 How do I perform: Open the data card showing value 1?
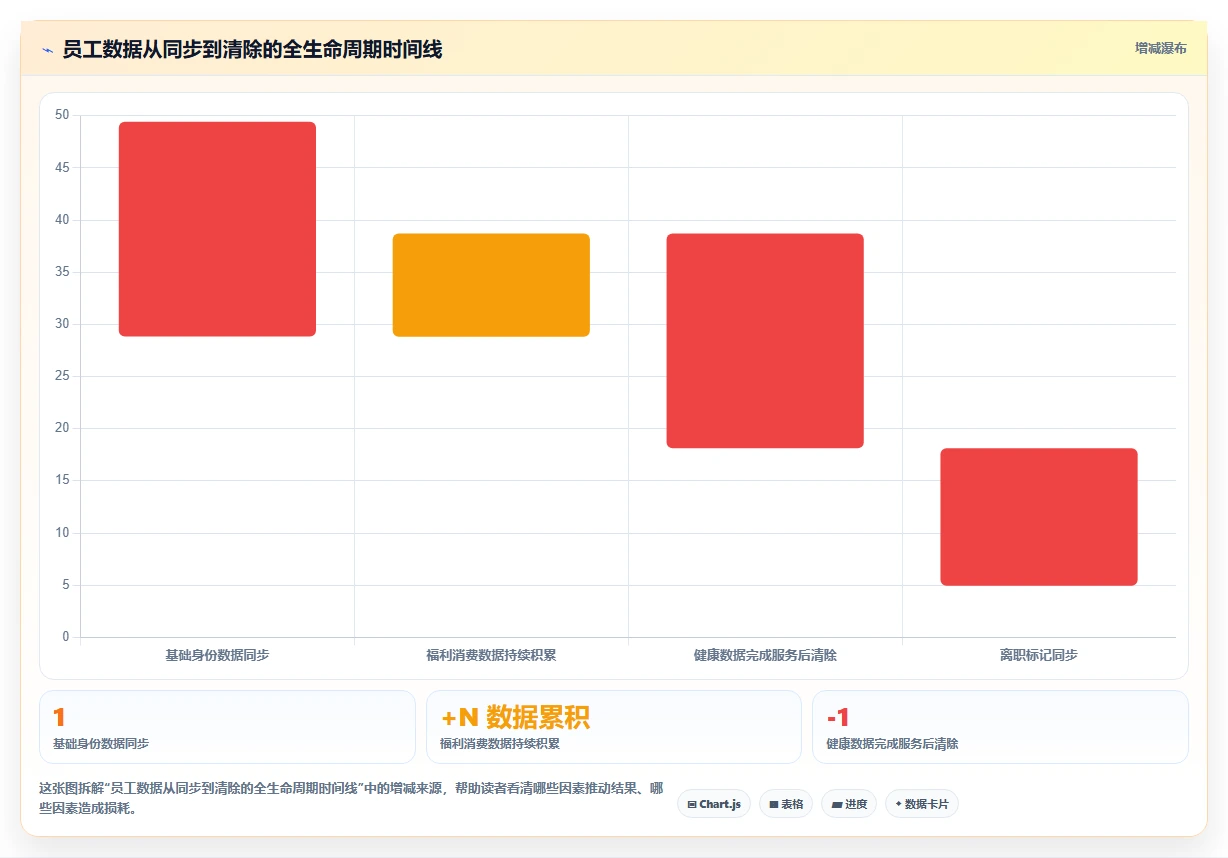point(227,727)
